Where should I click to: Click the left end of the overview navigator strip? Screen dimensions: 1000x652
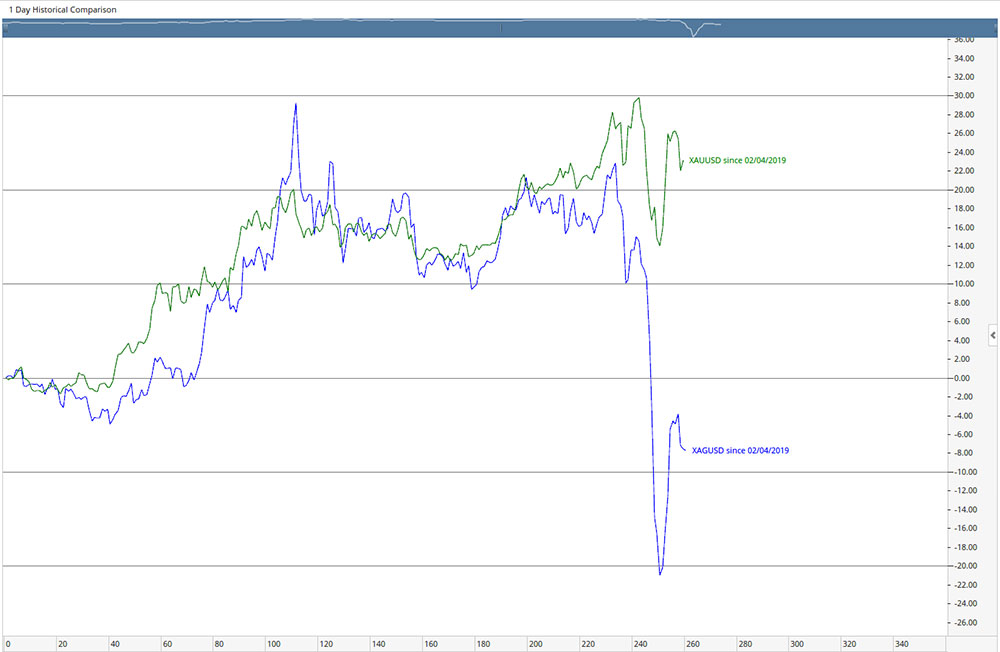(8, 27)
